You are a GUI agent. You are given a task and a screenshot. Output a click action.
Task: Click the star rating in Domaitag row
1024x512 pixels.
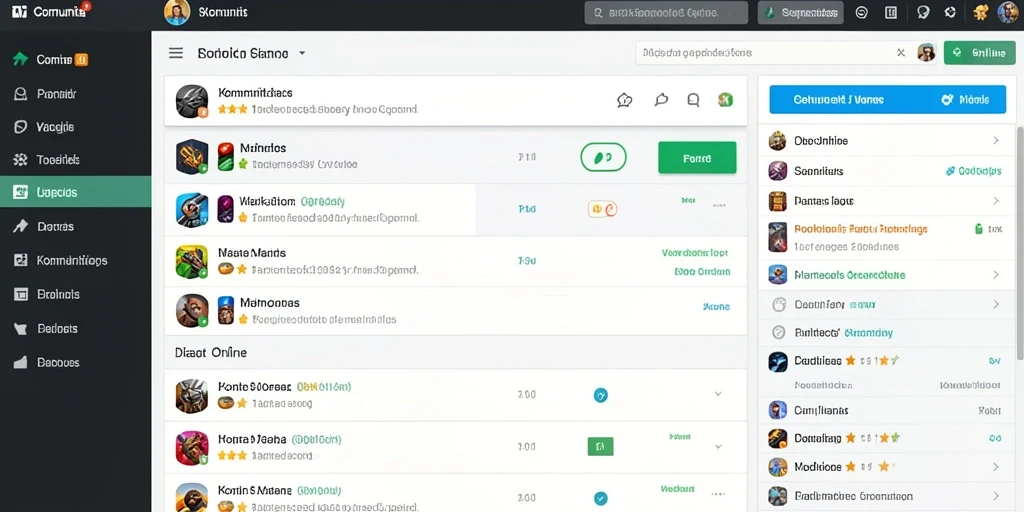873,438
